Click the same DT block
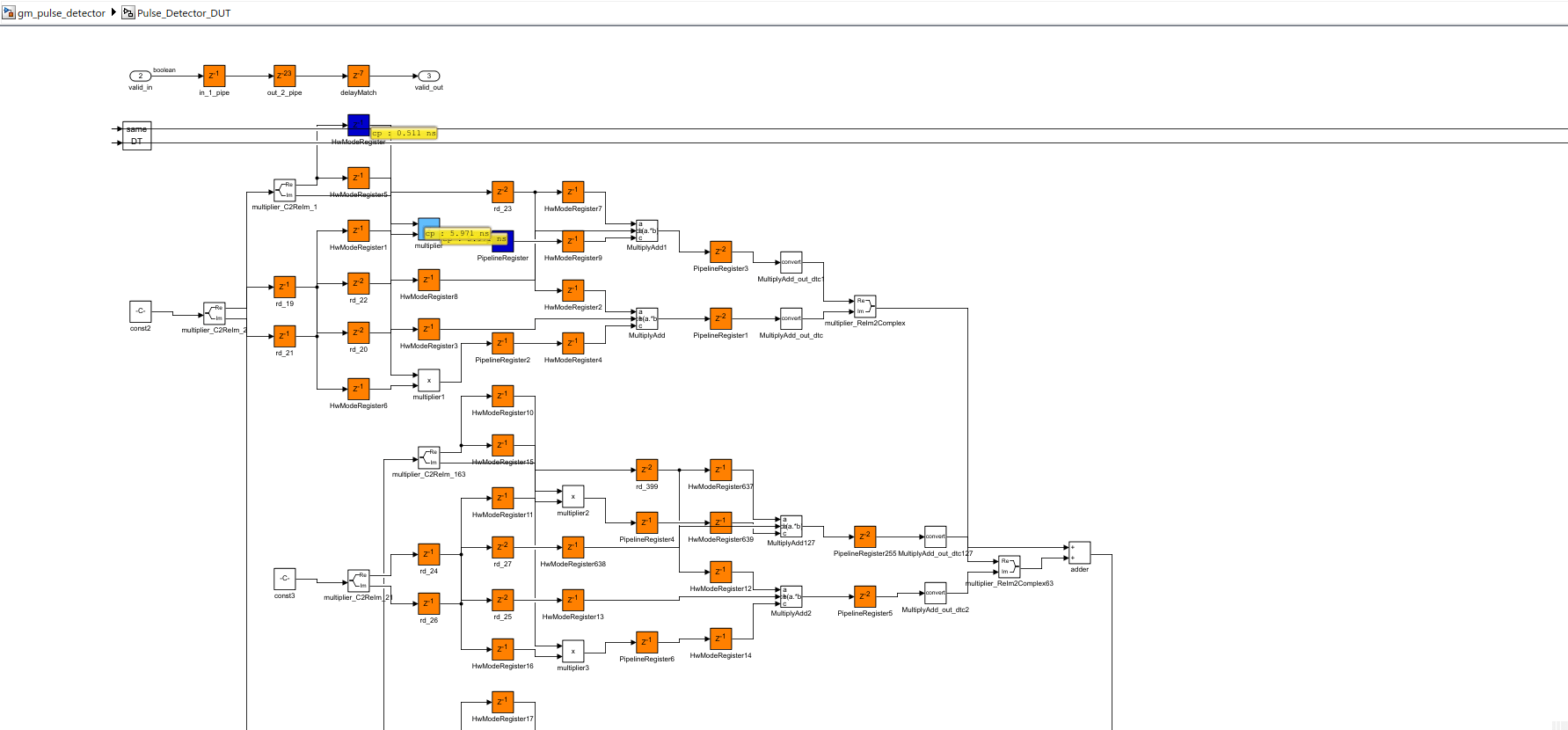The width and height of the screenshot is (1568, 730). click(137, 135)
